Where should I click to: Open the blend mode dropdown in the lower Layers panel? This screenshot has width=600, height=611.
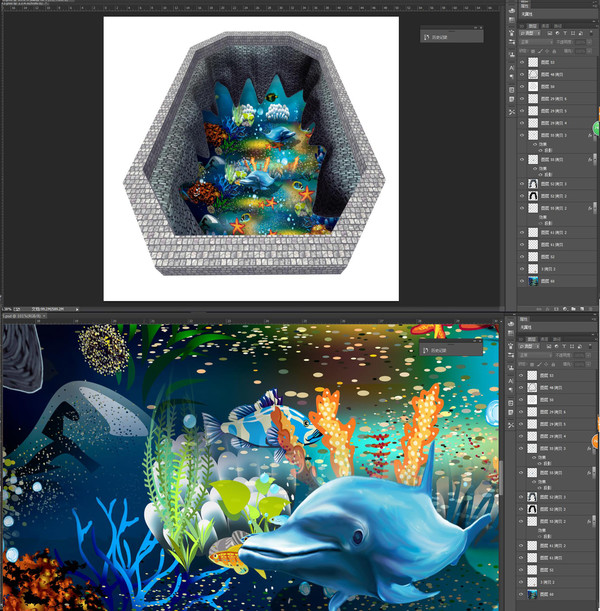[x=535, y=355]
